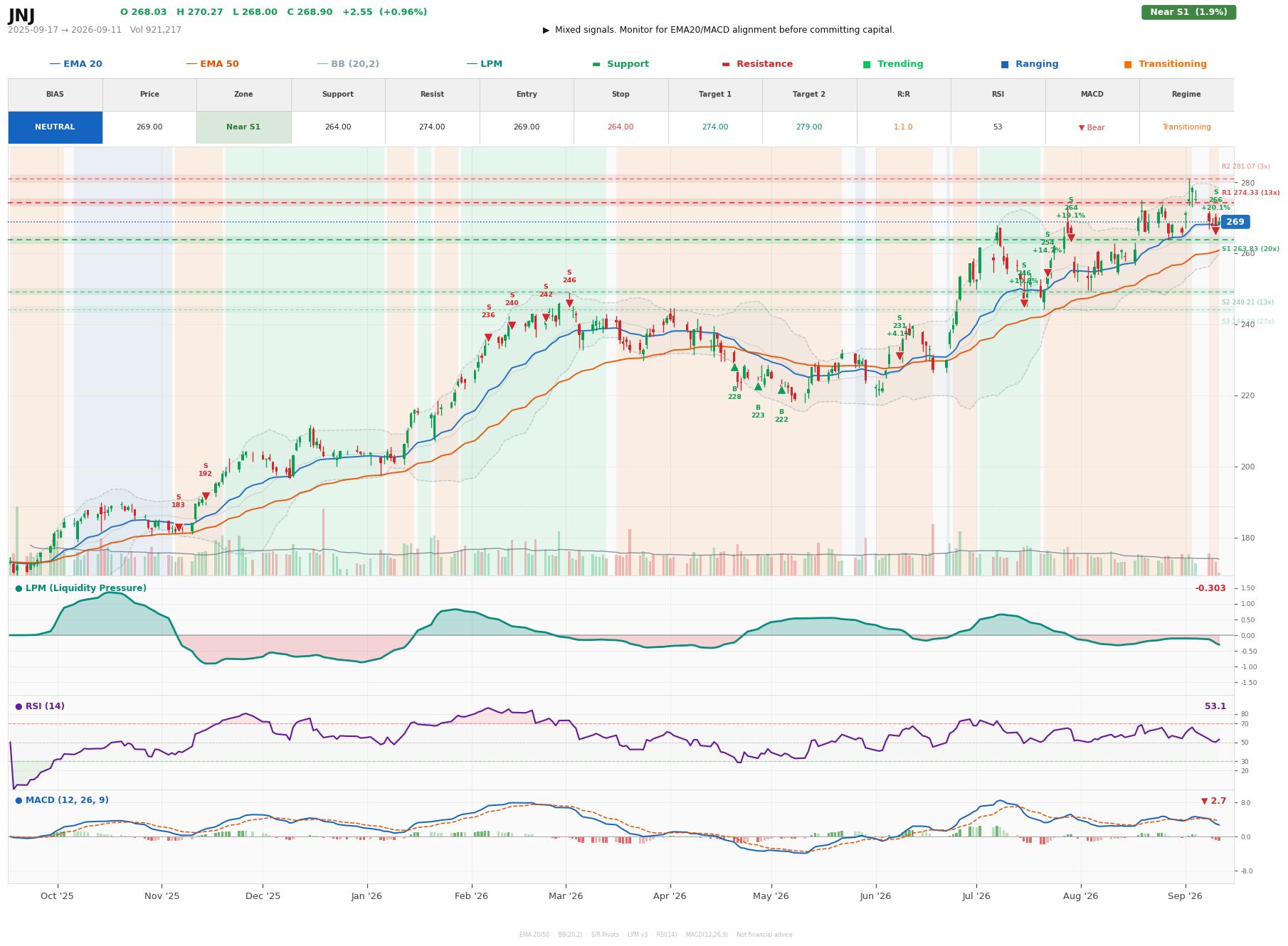Click the buy marker labeled B 222
The image size is (1288, 946).
(781, 390)
